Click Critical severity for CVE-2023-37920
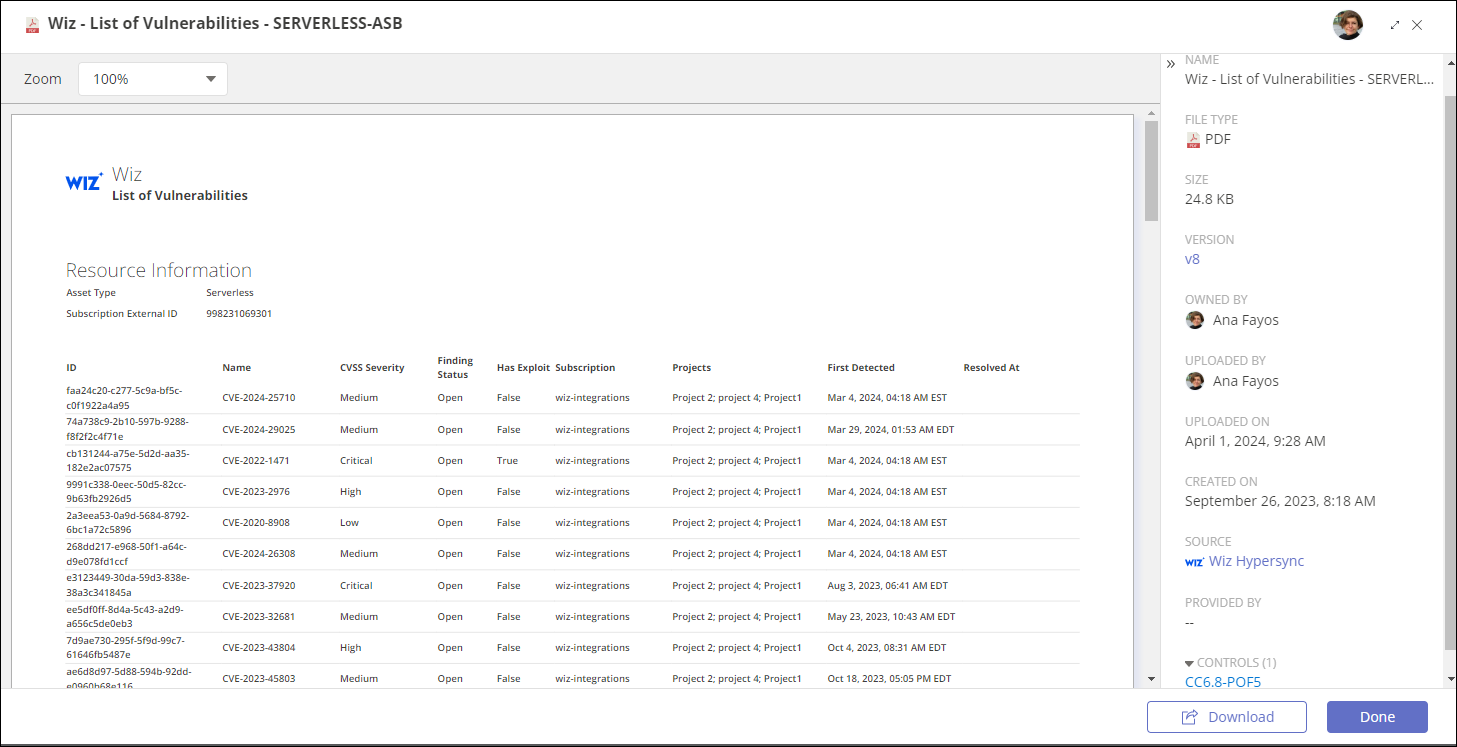 [x=356, y=586]
